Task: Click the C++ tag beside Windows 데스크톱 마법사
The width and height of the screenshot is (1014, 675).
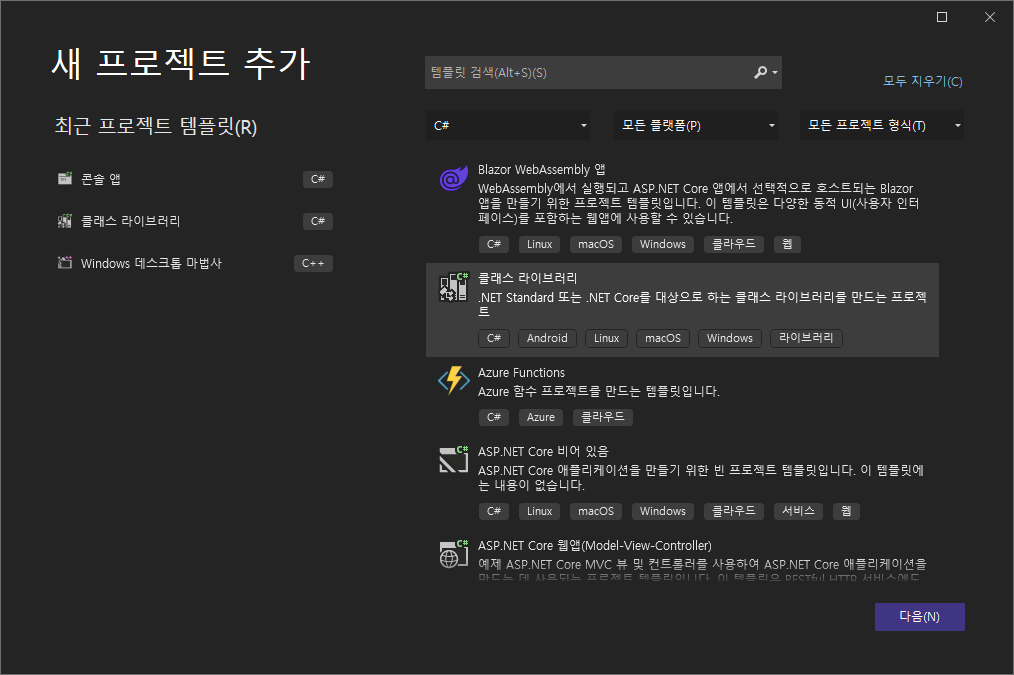Action: [x=313, y=263]
